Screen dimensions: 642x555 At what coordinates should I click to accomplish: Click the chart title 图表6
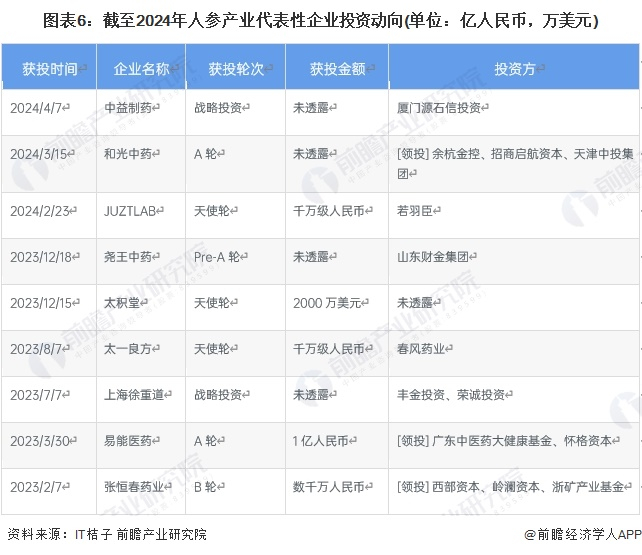pyautogui.click(x=321, y=20)
